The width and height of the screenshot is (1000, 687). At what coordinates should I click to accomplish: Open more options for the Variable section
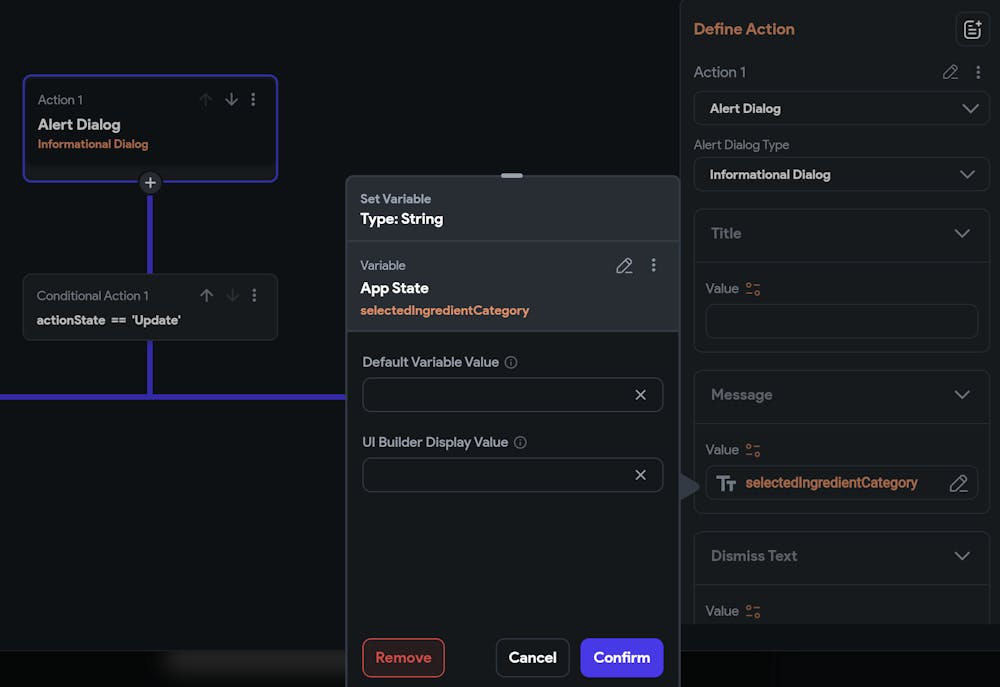click(653, 265)
